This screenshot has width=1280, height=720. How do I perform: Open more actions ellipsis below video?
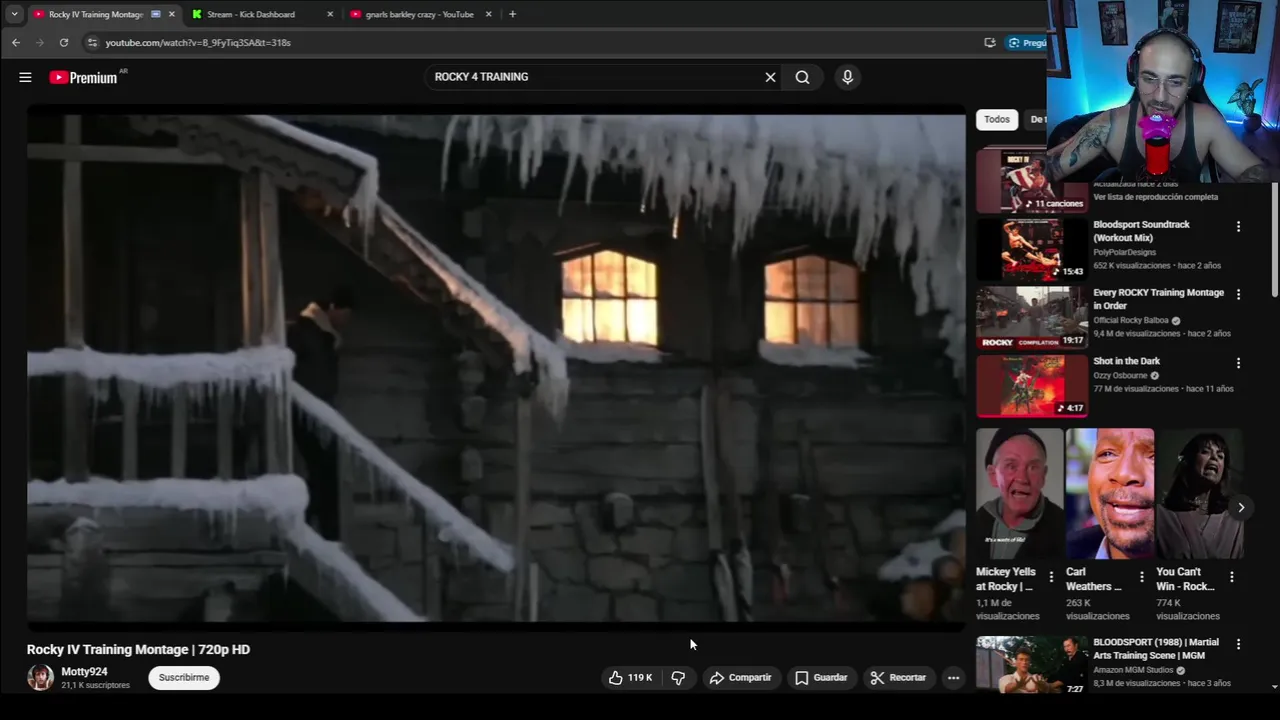(953, 678)
